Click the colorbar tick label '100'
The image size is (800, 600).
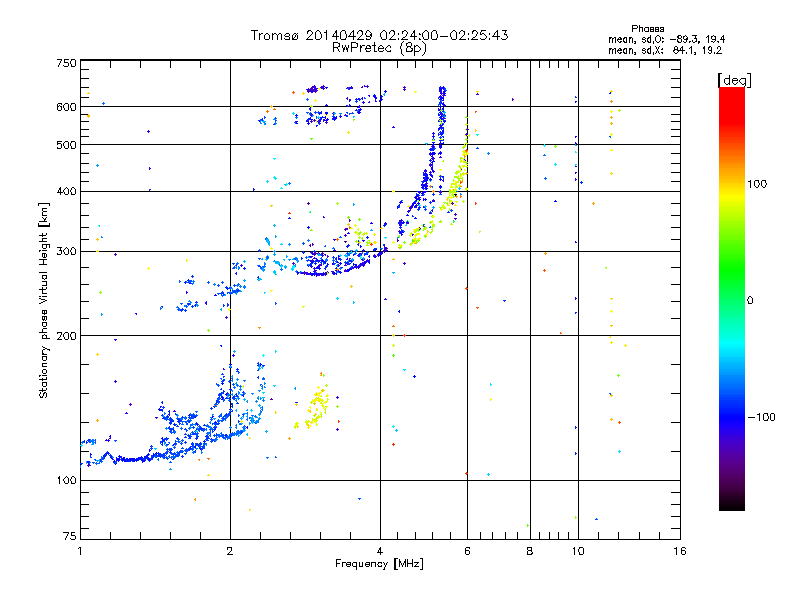[x=757, y=184]
